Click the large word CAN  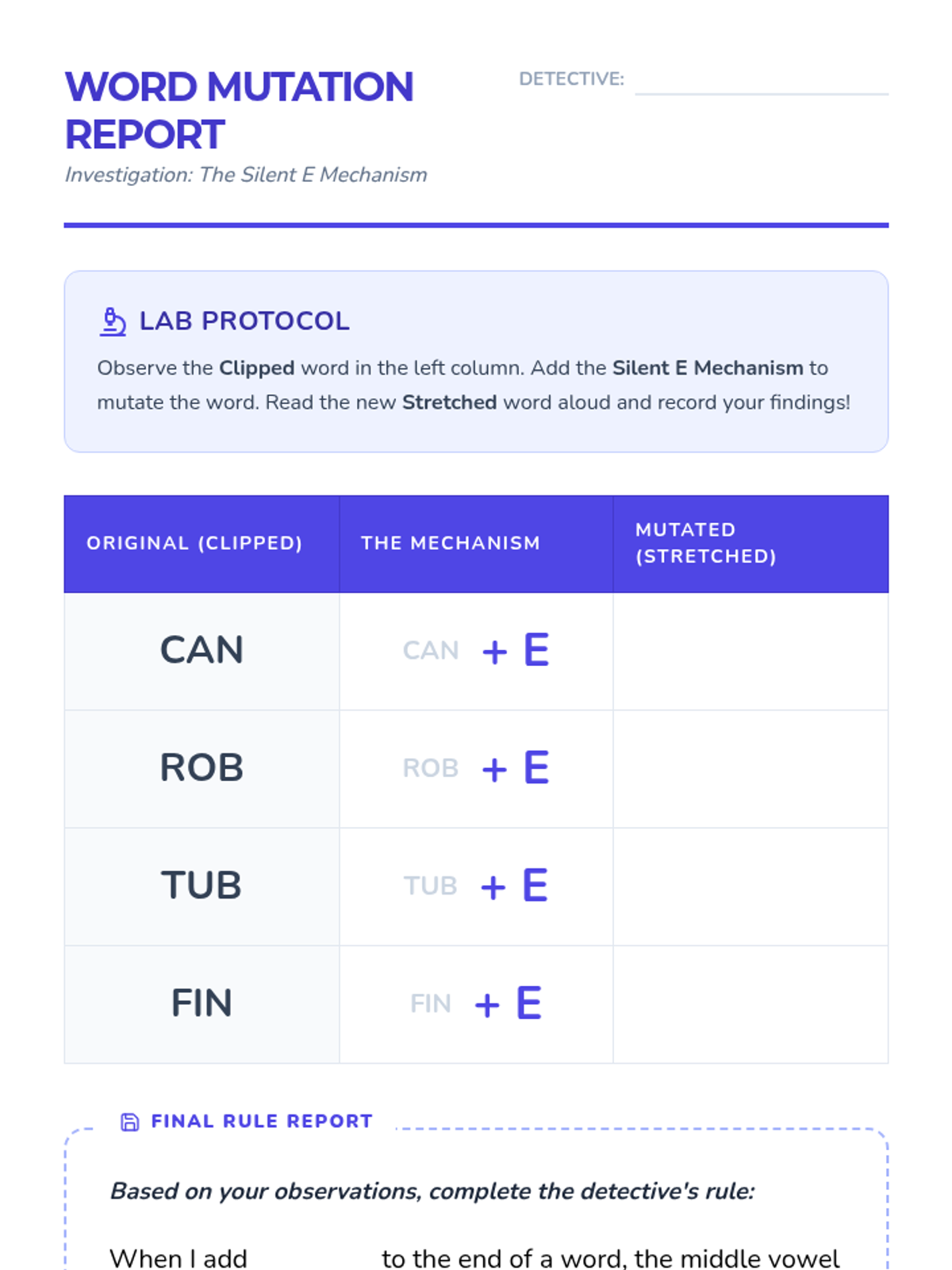point(202,650)
